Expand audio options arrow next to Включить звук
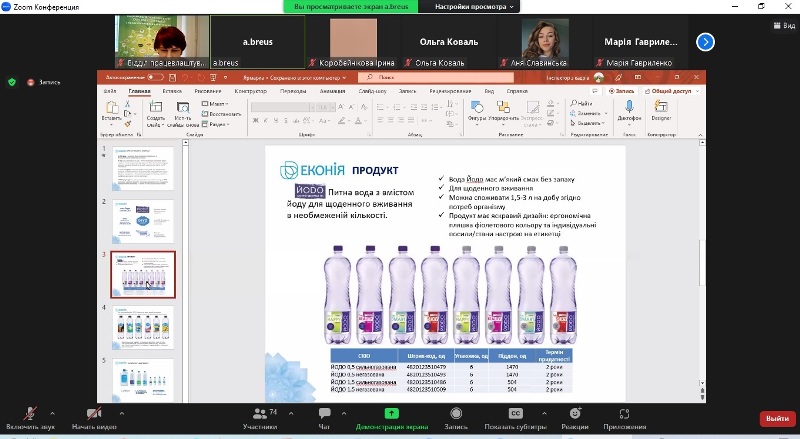This screenshot has width=800, height=439. pos(53,413)
